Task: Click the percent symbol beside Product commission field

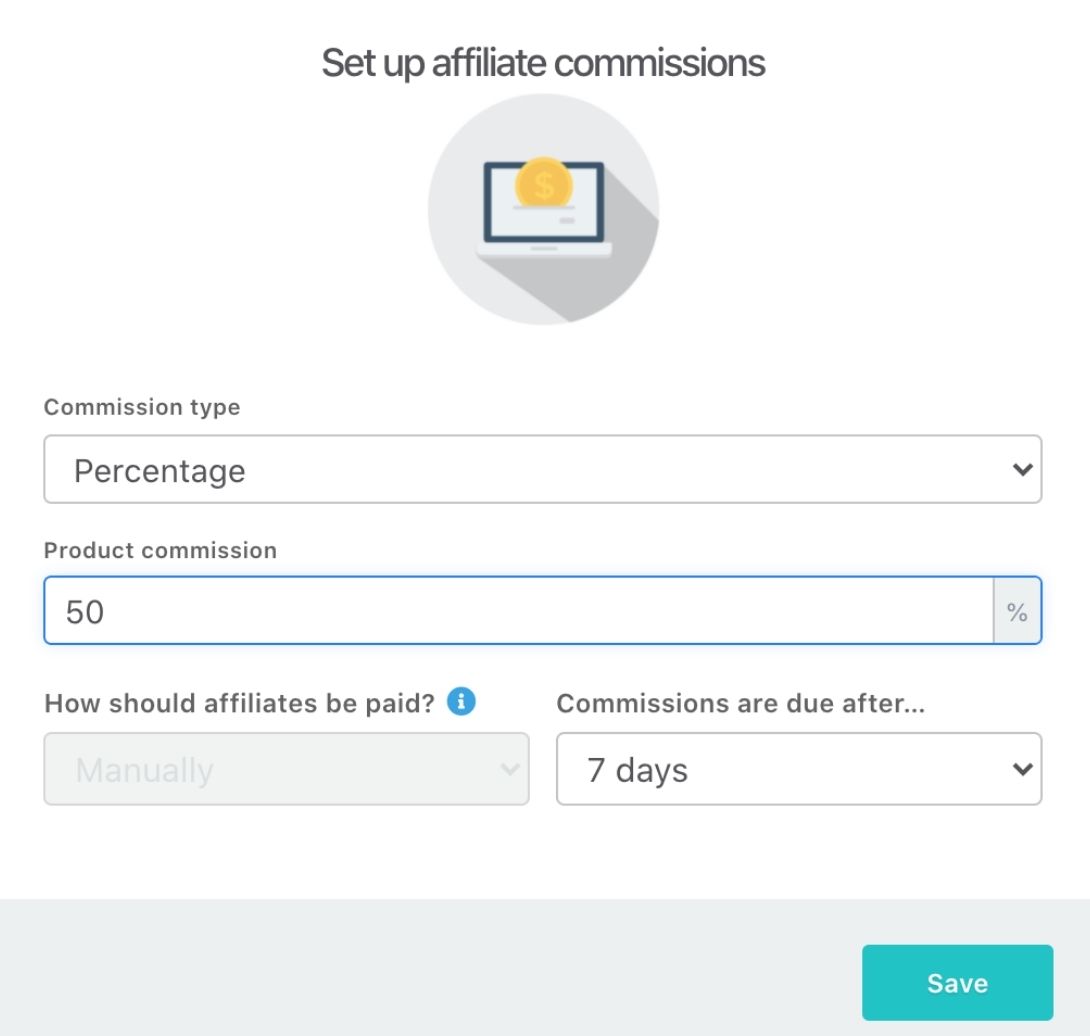Action: [x=1017, y=612]
